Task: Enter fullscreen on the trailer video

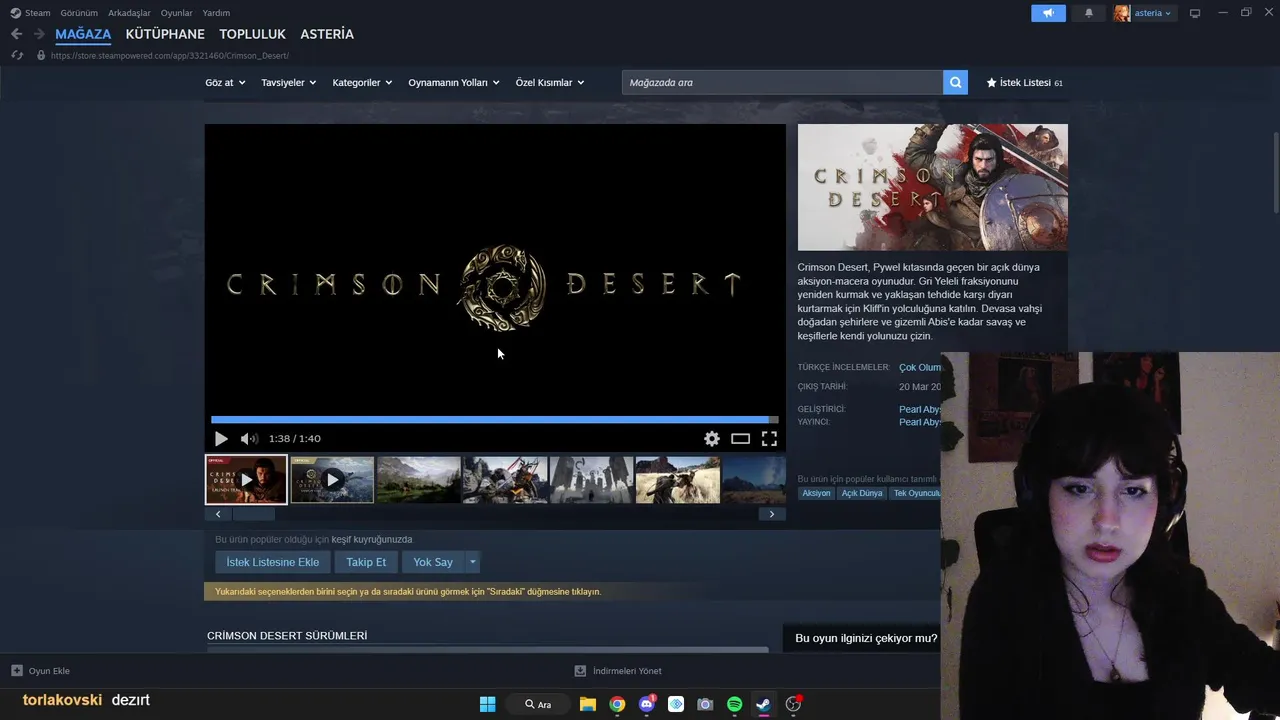Action: [769, 438]
